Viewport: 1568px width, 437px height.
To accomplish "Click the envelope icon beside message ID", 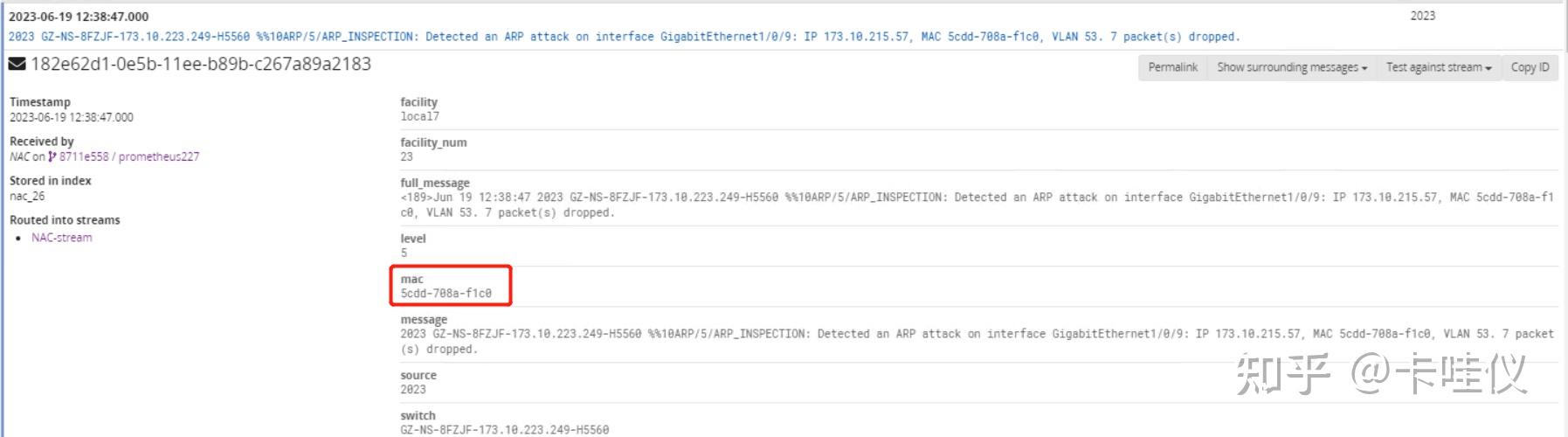I will pos(17,64).
